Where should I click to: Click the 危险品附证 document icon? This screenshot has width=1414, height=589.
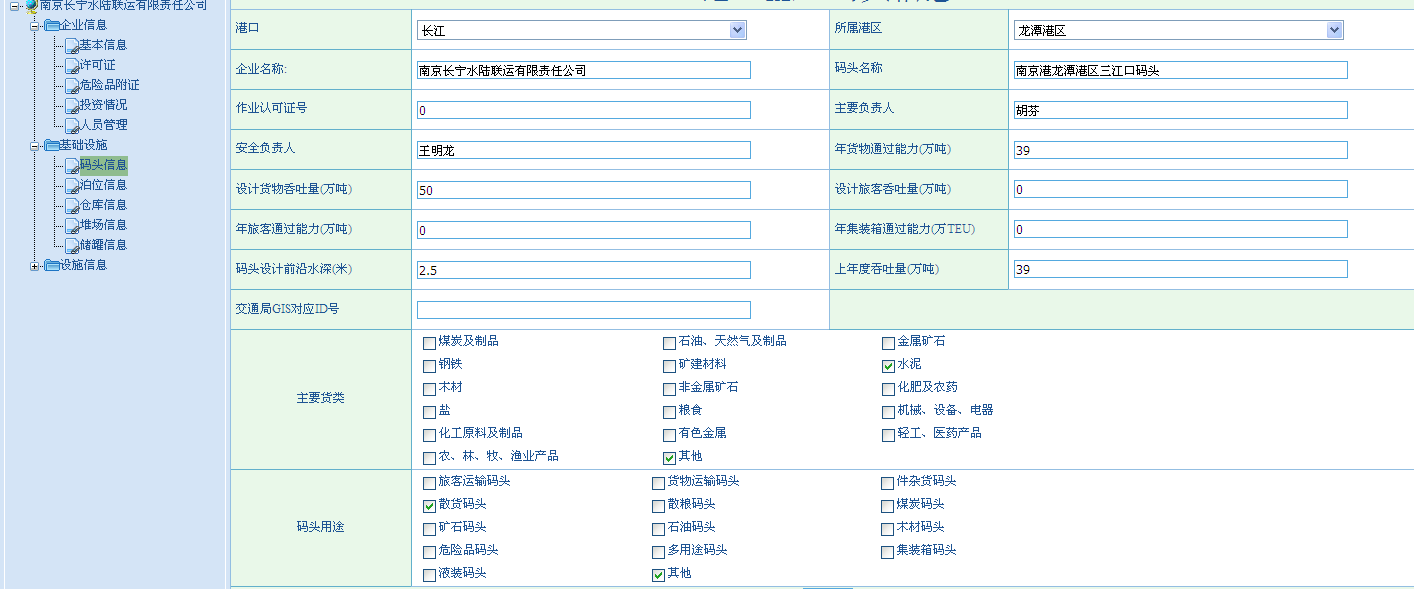tap(72, 85)
